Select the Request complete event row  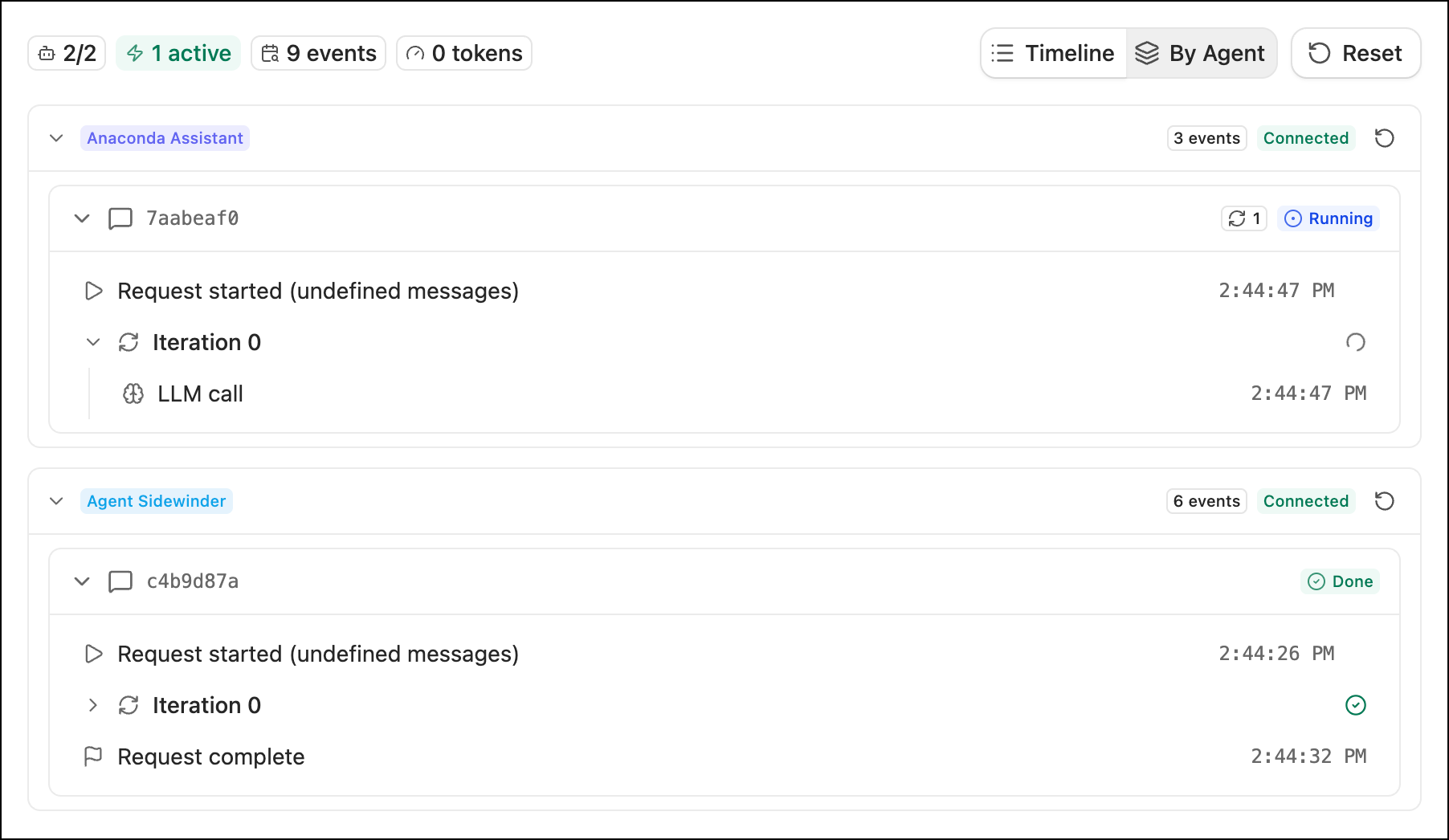tap(724, 756)
